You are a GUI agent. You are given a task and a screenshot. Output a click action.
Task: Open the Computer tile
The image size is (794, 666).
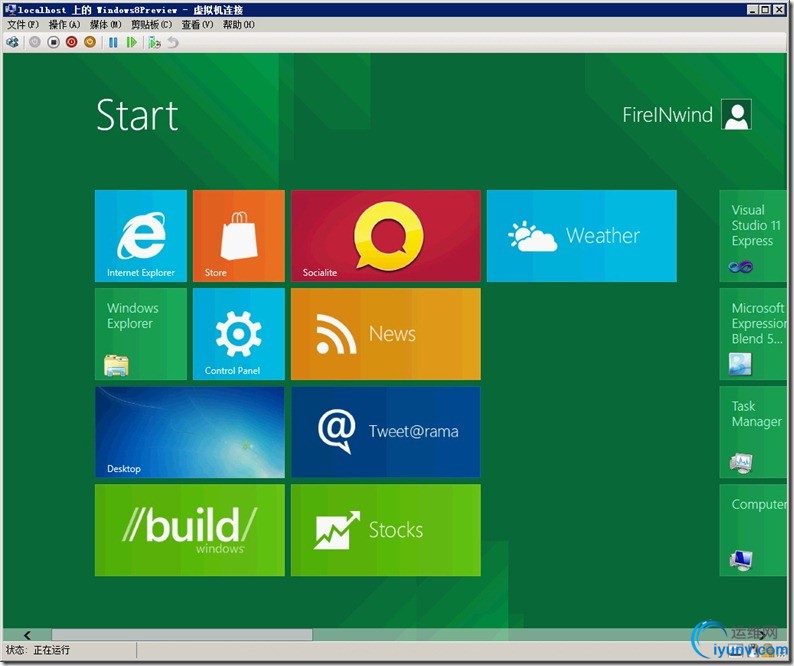pos(753,530)
